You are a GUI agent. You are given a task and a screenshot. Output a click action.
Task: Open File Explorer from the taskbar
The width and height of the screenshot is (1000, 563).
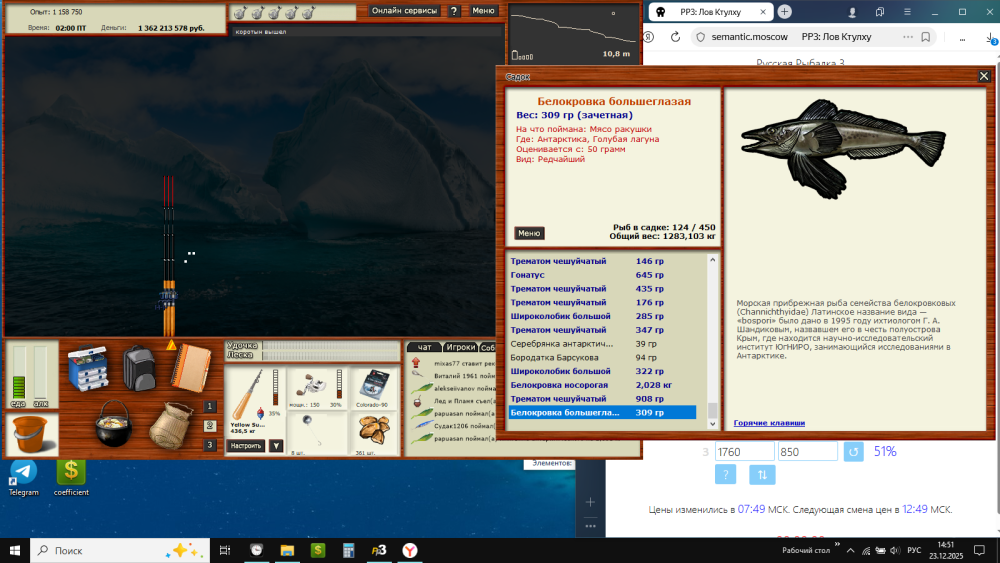pyautogui.click(x=287, y=550)
